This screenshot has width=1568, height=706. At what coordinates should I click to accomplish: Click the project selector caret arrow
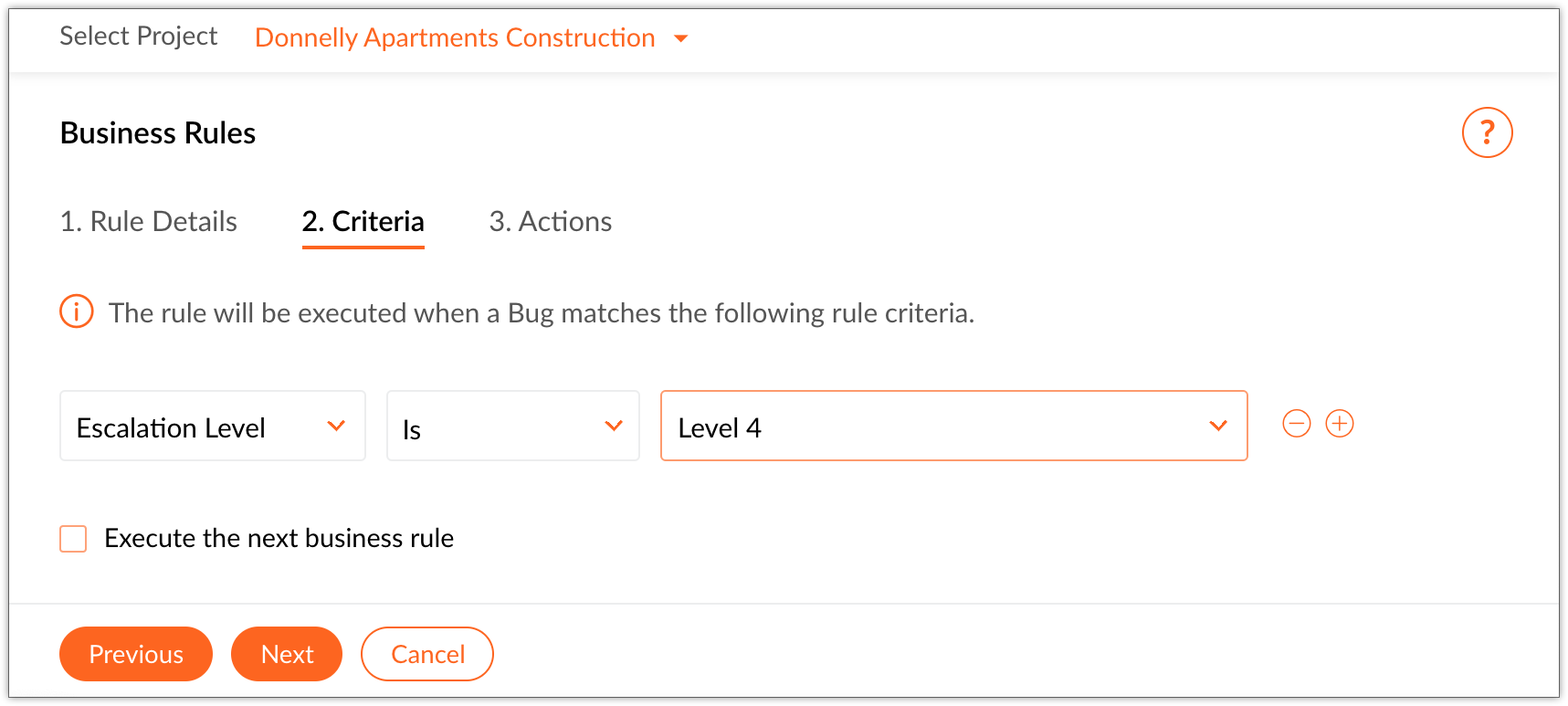[x=680, y=38]
